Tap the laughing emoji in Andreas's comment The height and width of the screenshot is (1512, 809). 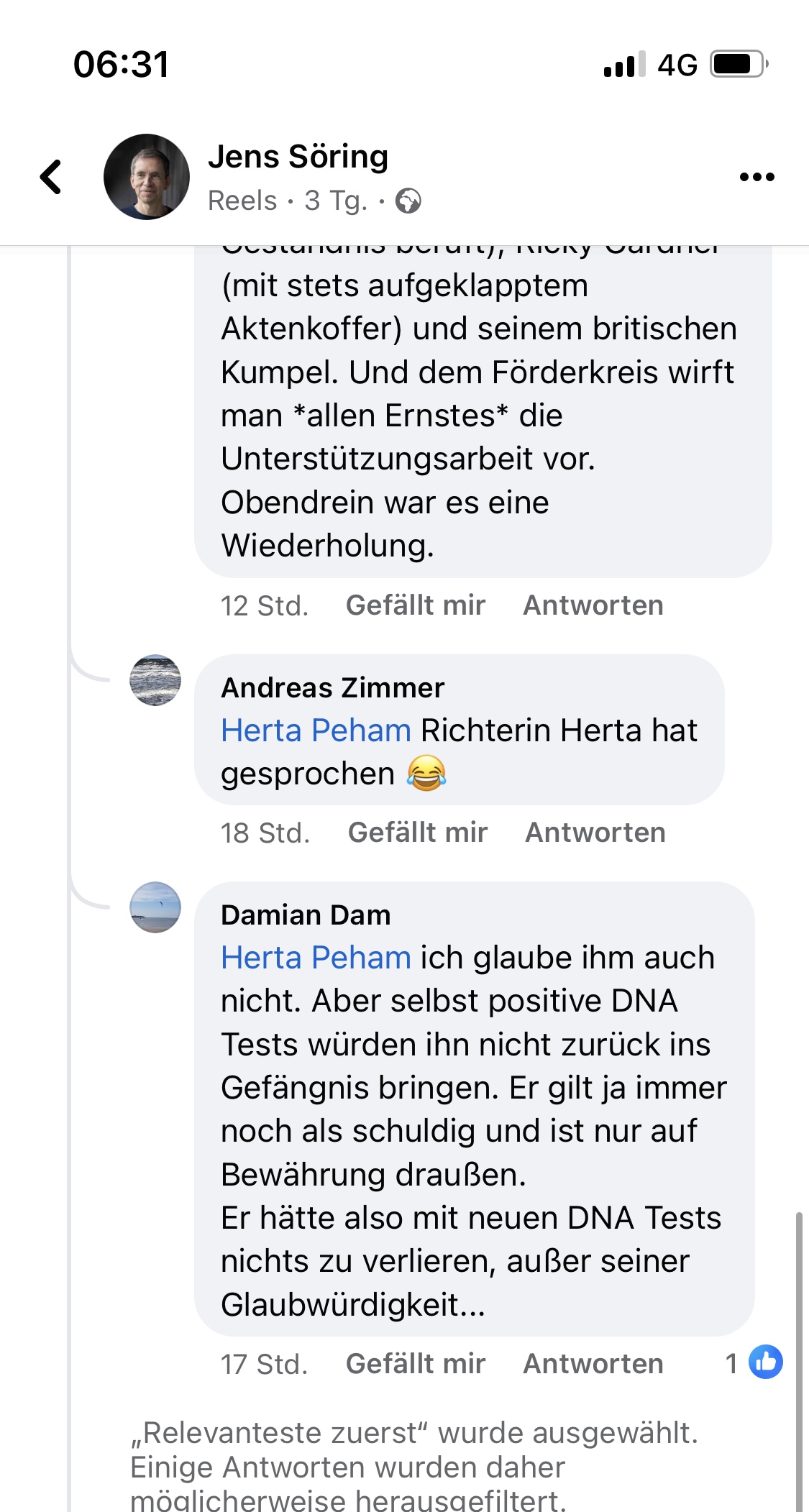(426, 774)
